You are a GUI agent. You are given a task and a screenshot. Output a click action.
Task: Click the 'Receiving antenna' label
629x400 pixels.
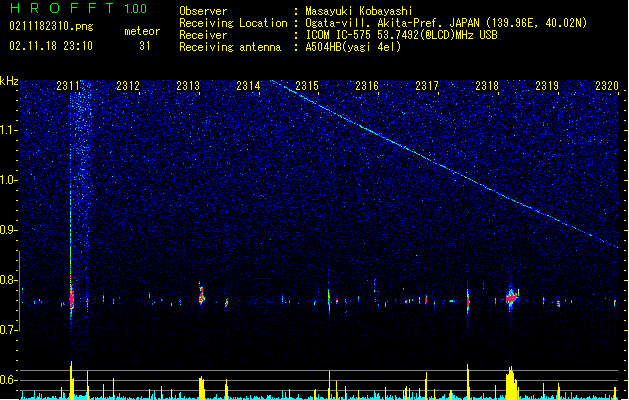(x=230, y=47)
